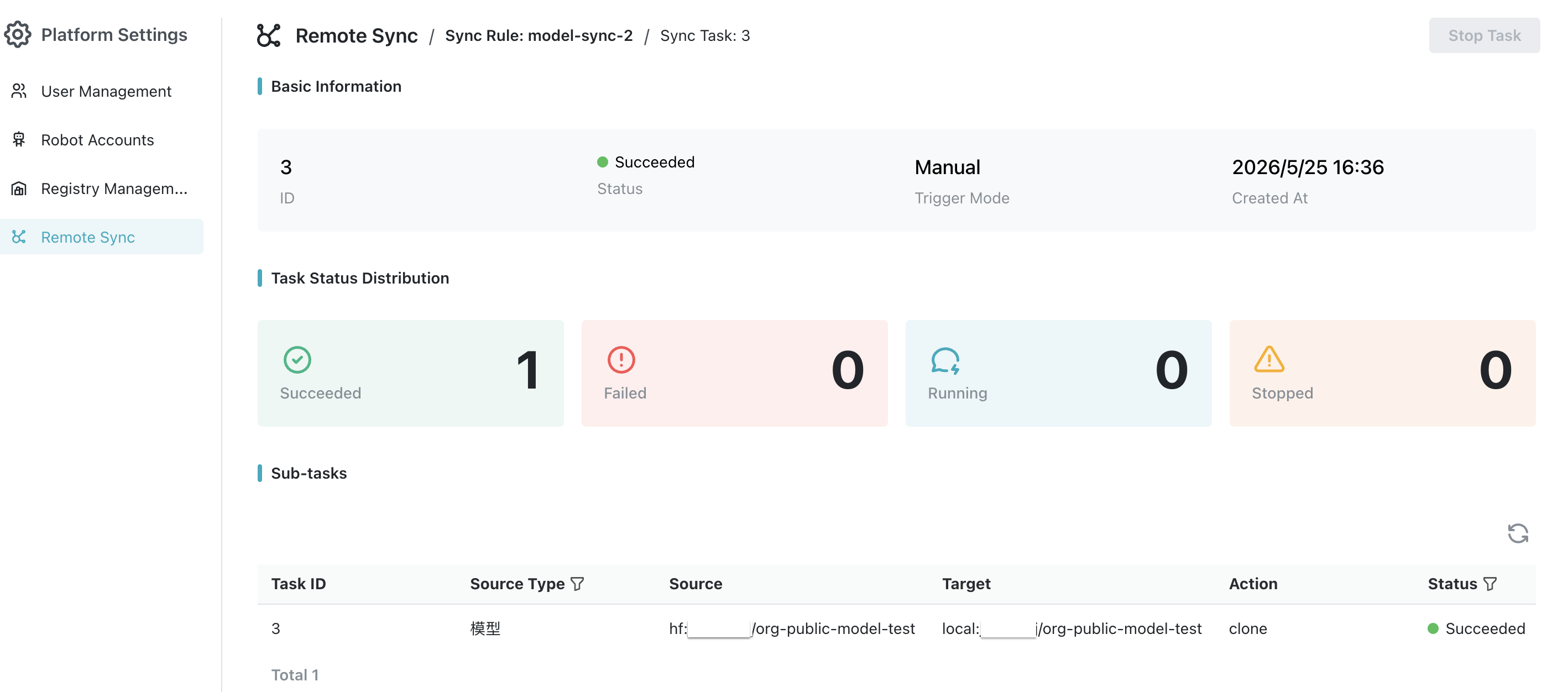Open Robot Accounts in the sidebar
The height and width of the screenshot is (692, 1568).
coord(102,140)
